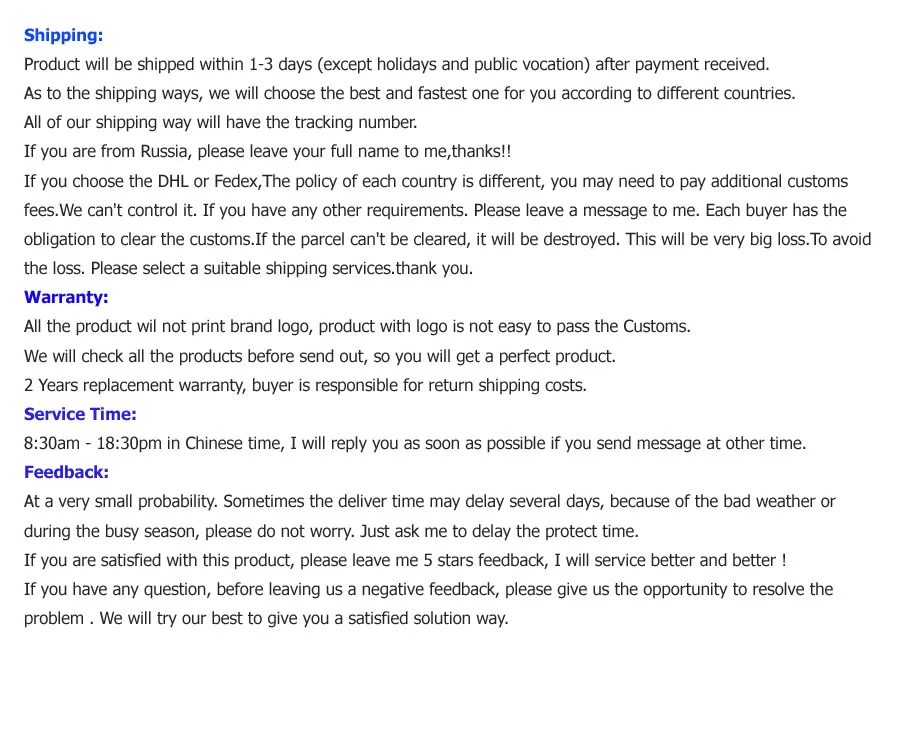Click the line about shipping within 1-3 days

pyautogui.click(x=397, y=64)
